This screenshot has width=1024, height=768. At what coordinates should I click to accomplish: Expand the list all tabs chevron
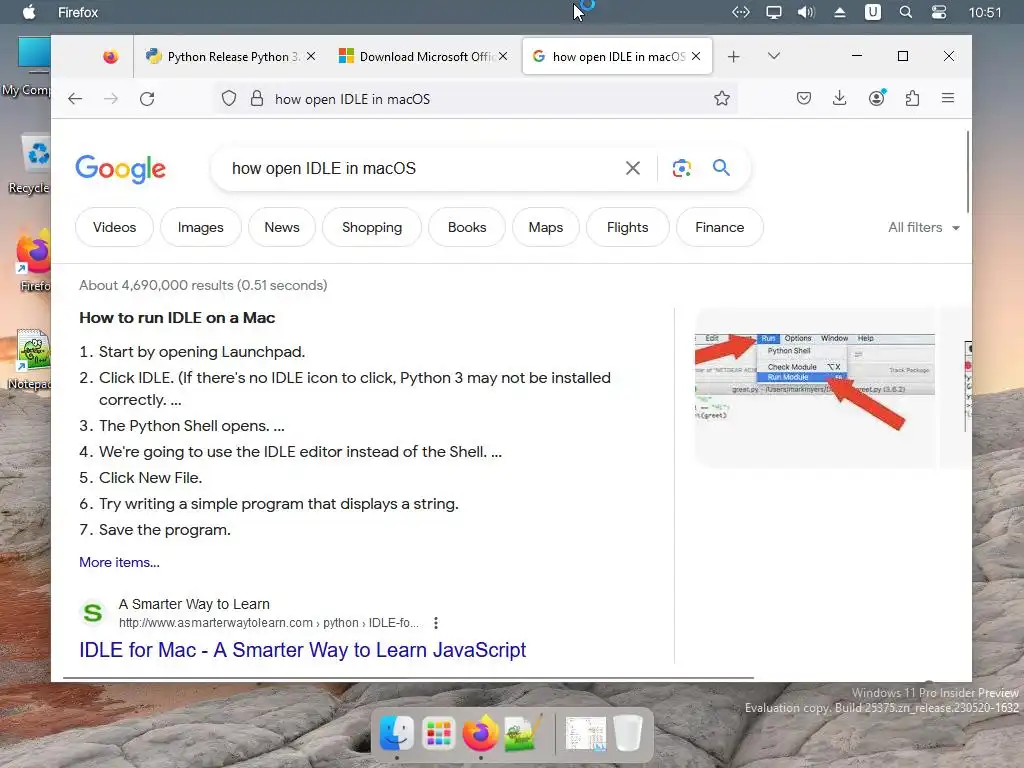(774, 56)
